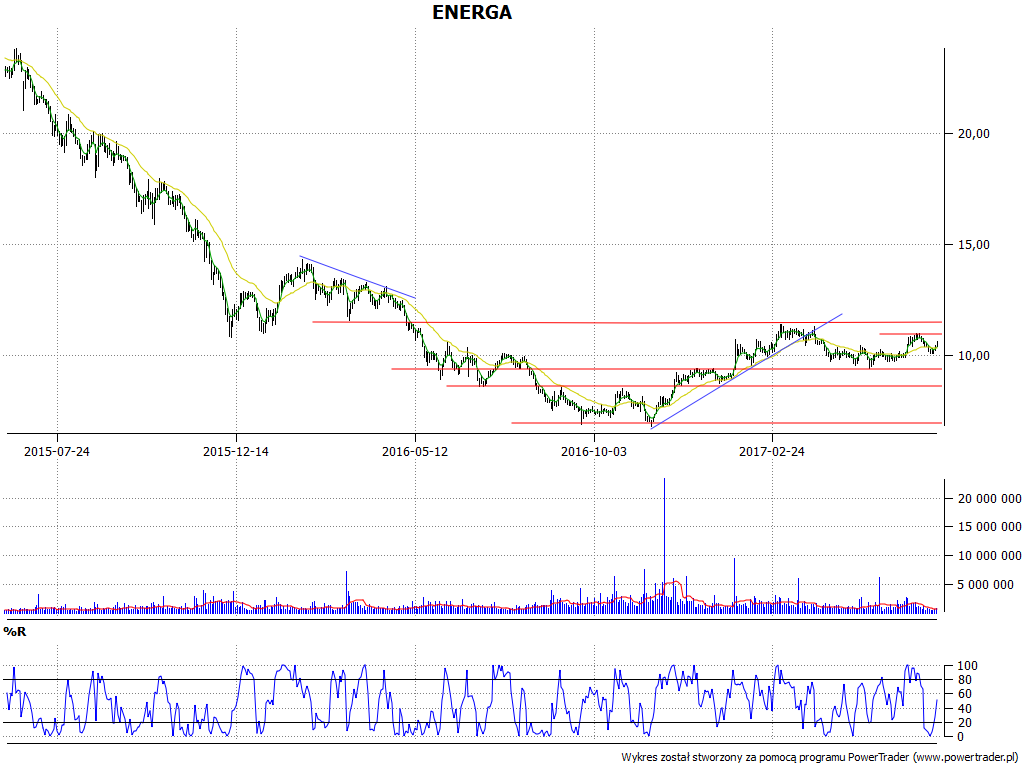Select the 2016-10-03 date label

(x=594, y=451)
